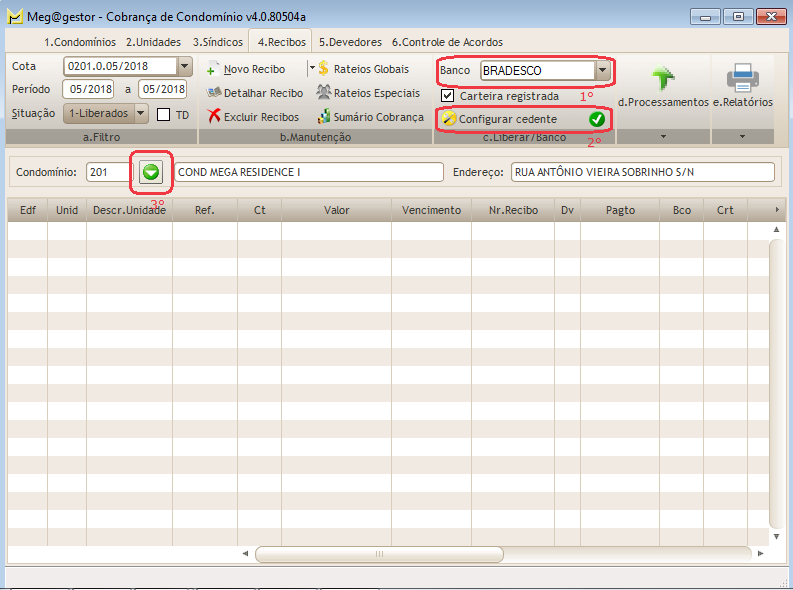Click the Endereço text field
Screen dimensions: 793x590
[x=642, y=172]
